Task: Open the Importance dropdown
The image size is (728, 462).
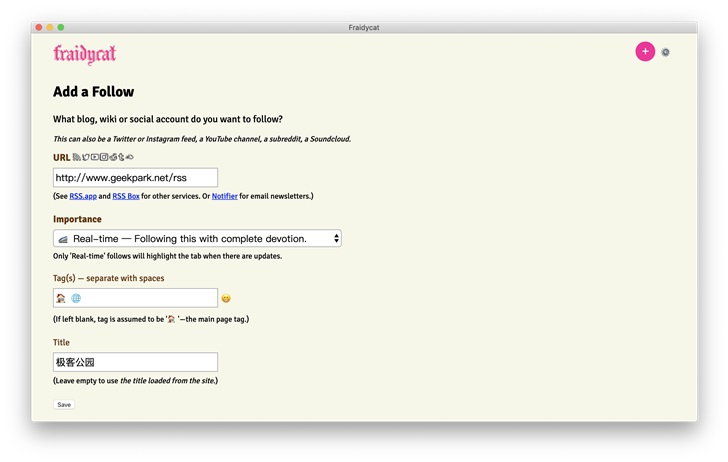Action: click(196, 238)
